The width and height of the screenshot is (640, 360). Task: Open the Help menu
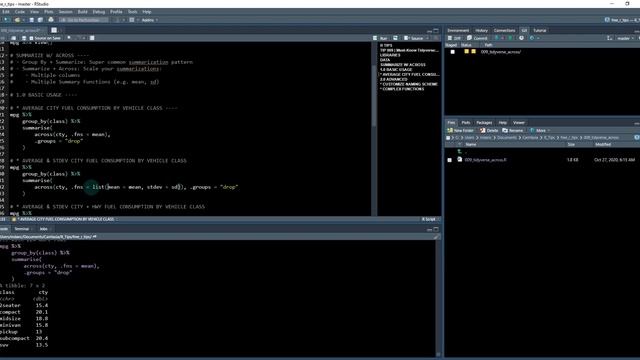tap(147, 12)
